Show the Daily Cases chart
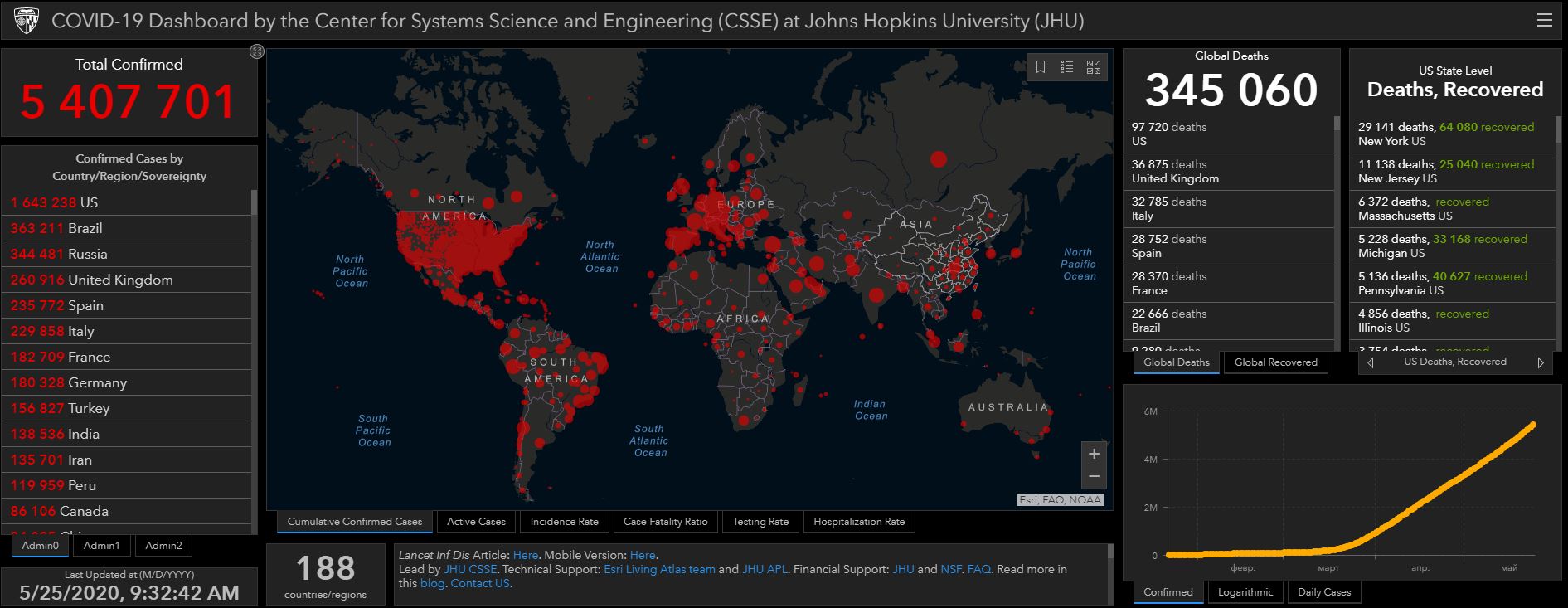Image resolution: width=1568 pixels, height=608 pixels. coord(1324,592)
